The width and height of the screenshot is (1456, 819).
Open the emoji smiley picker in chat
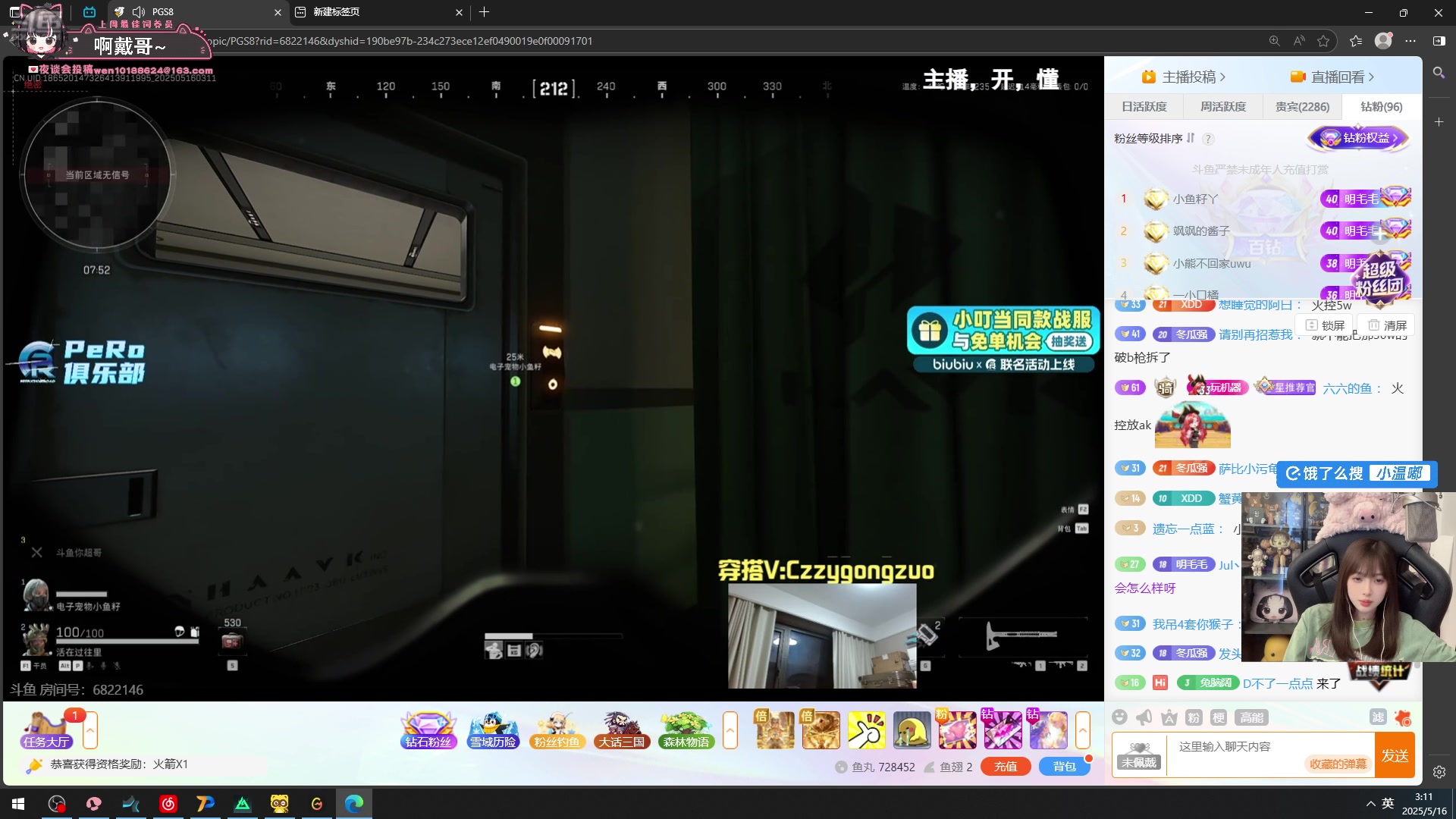click(x=1119, y=717)
